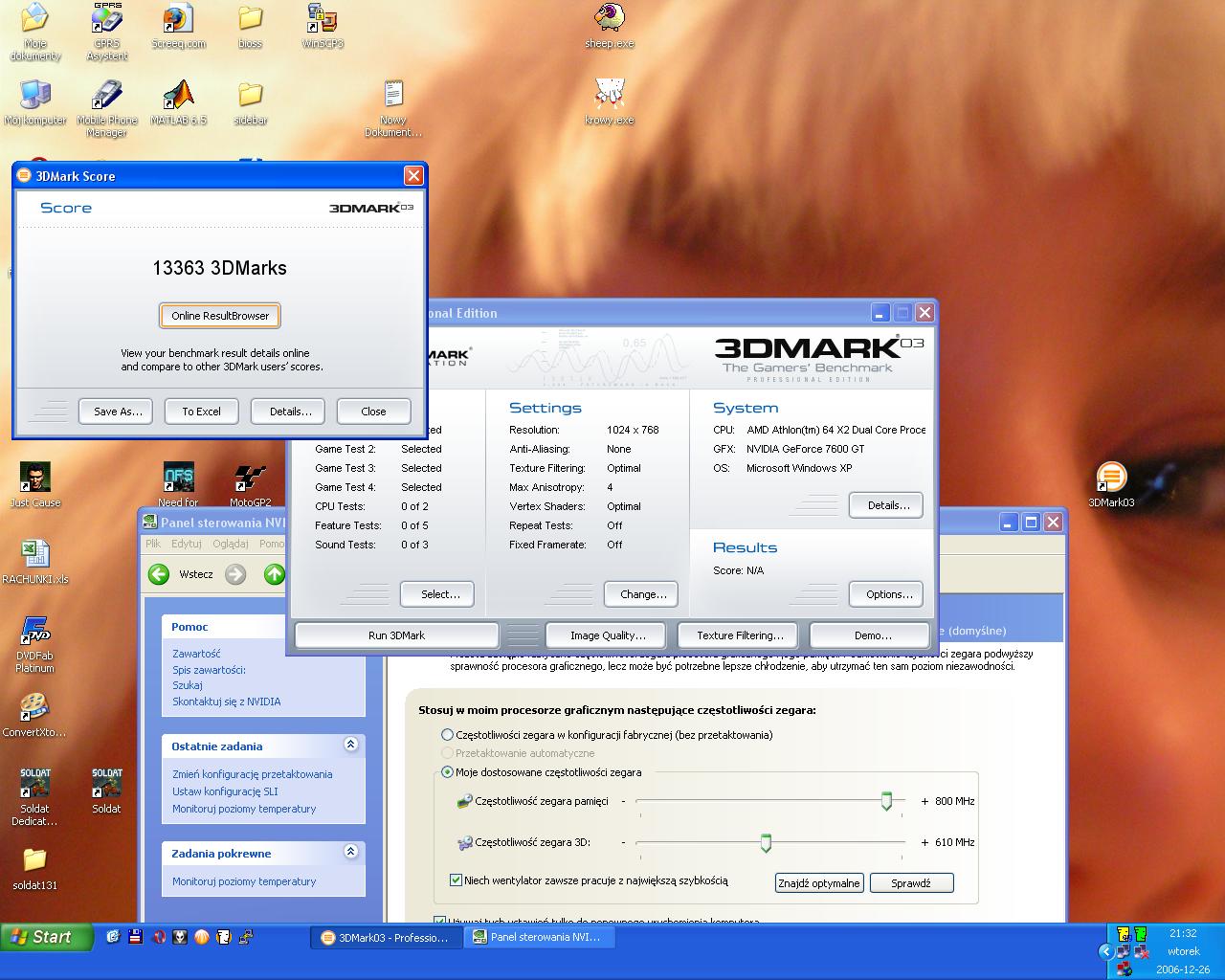The image size is (1225, 980).
Task: Open Zmień konfigurację przetaktowania link
Action: (x=253, y=774)
